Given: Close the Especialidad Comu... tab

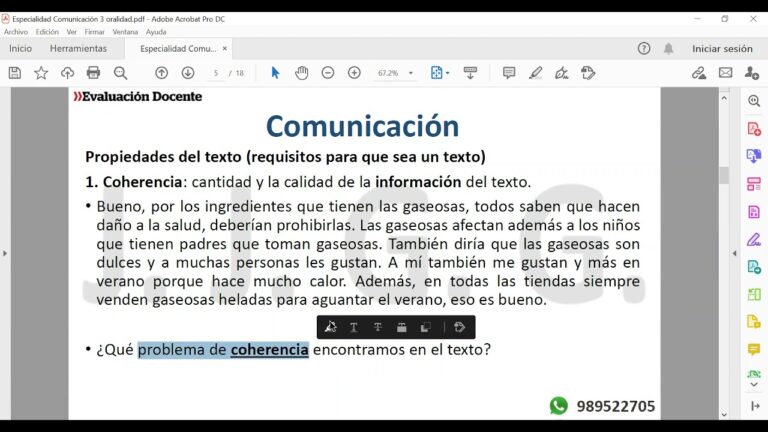Looking at the screenshot, I should click(225, 48).
